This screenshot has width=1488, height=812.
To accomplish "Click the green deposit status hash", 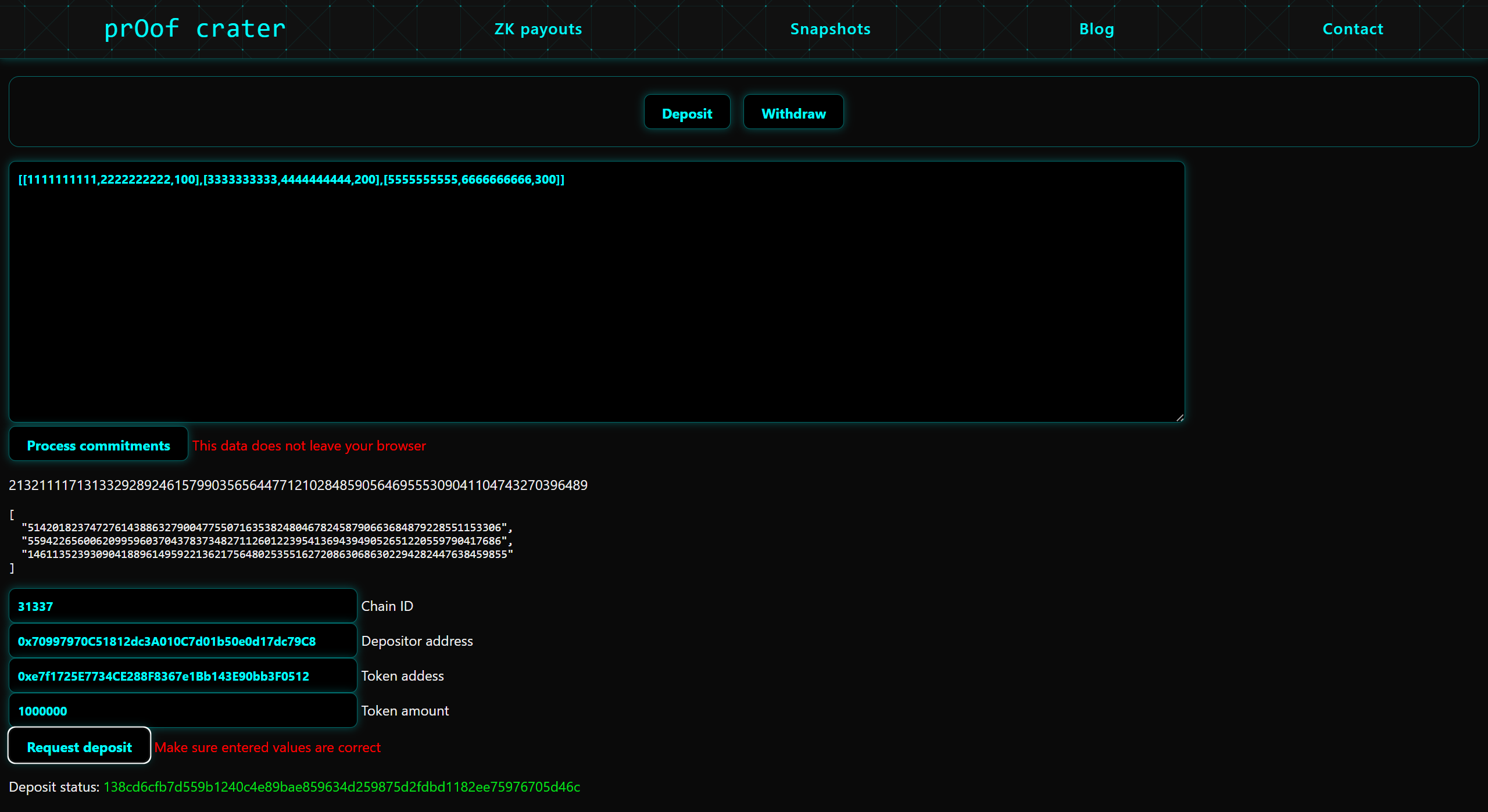I will click(x=342, y=787).
